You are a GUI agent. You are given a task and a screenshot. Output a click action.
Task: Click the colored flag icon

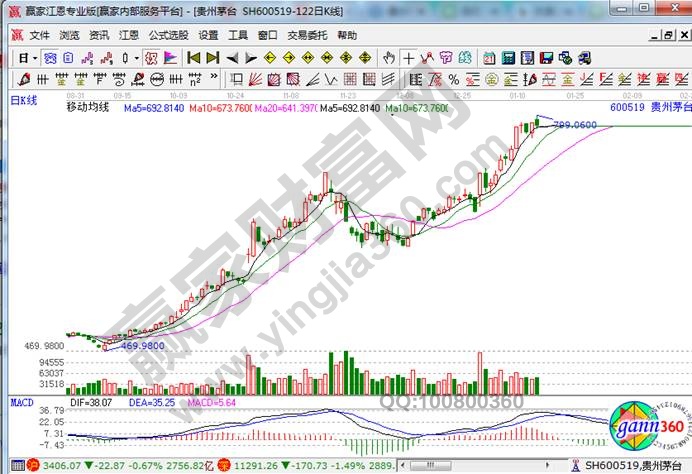(x=170, y=57)
